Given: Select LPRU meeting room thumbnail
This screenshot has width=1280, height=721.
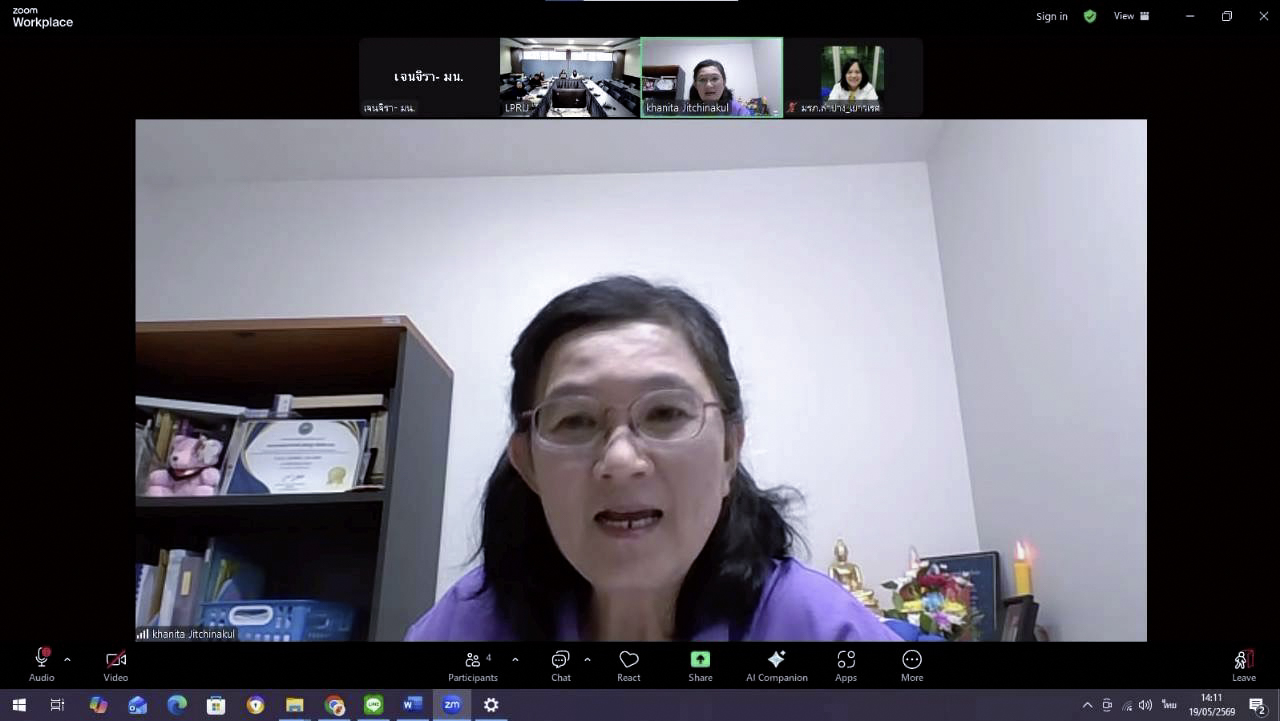Looking at the screenshot, I should pyautogui.click(x=570, y=77).
